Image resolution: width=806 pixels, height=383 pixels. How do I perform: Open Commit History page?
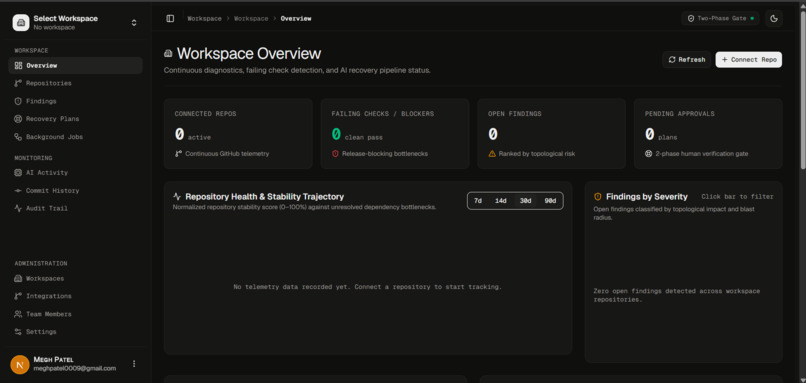coord(76,190)
